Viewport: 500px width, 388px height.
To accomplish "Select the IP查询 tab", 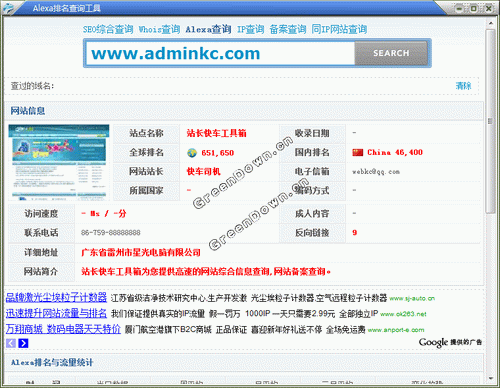I will 250,29.
